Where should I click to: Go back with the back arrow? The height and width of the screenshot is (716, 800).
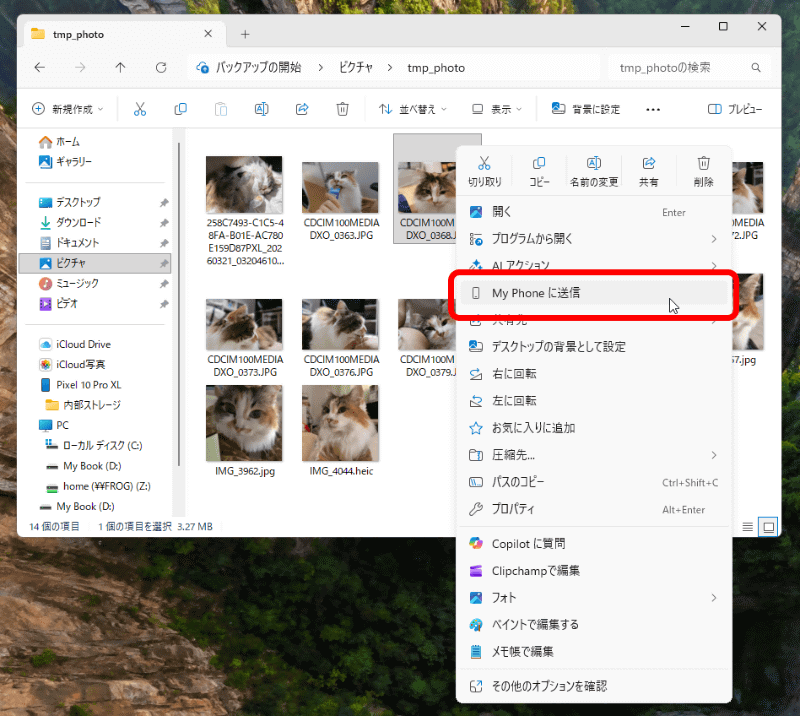point(40,68)
